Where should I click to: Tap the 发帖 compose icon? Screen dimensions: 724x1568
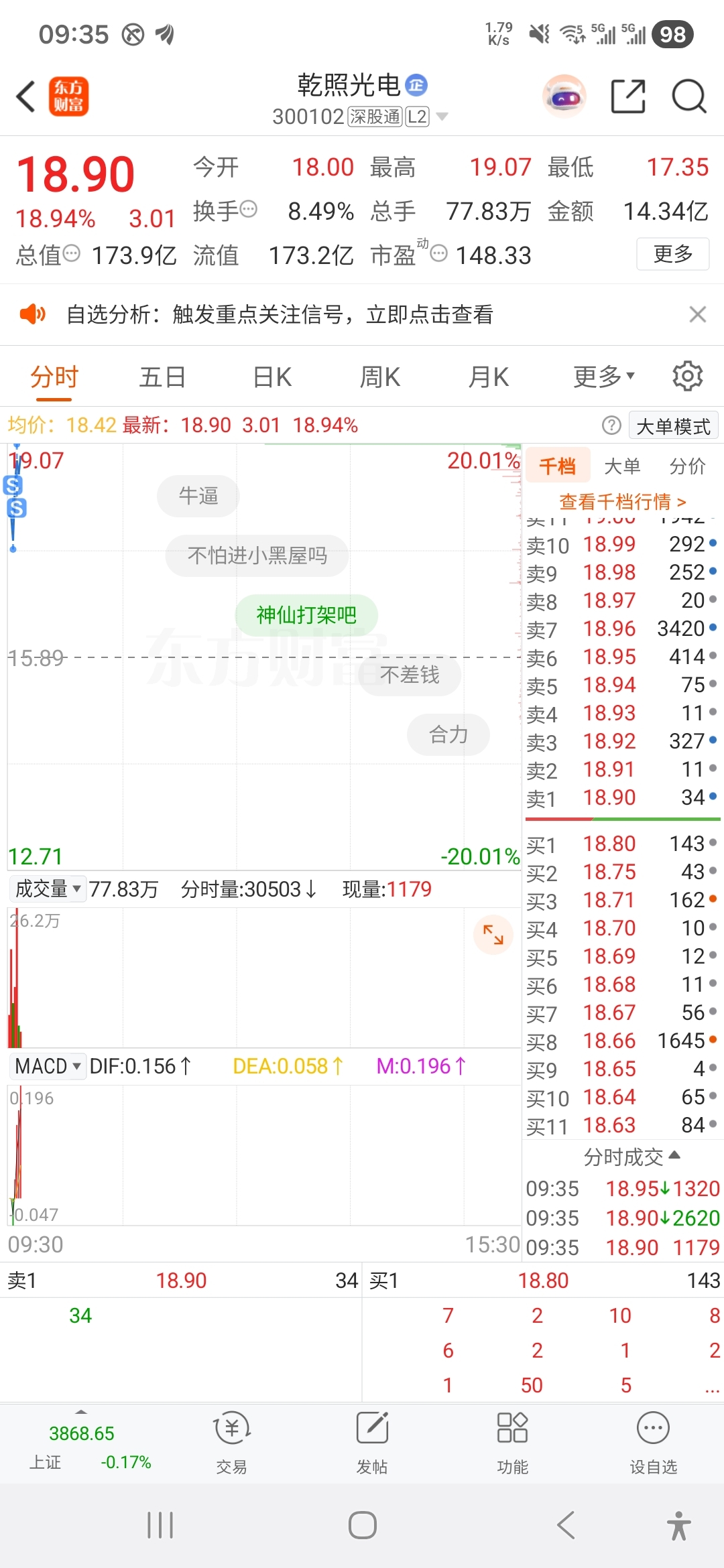click(372, 1429)
